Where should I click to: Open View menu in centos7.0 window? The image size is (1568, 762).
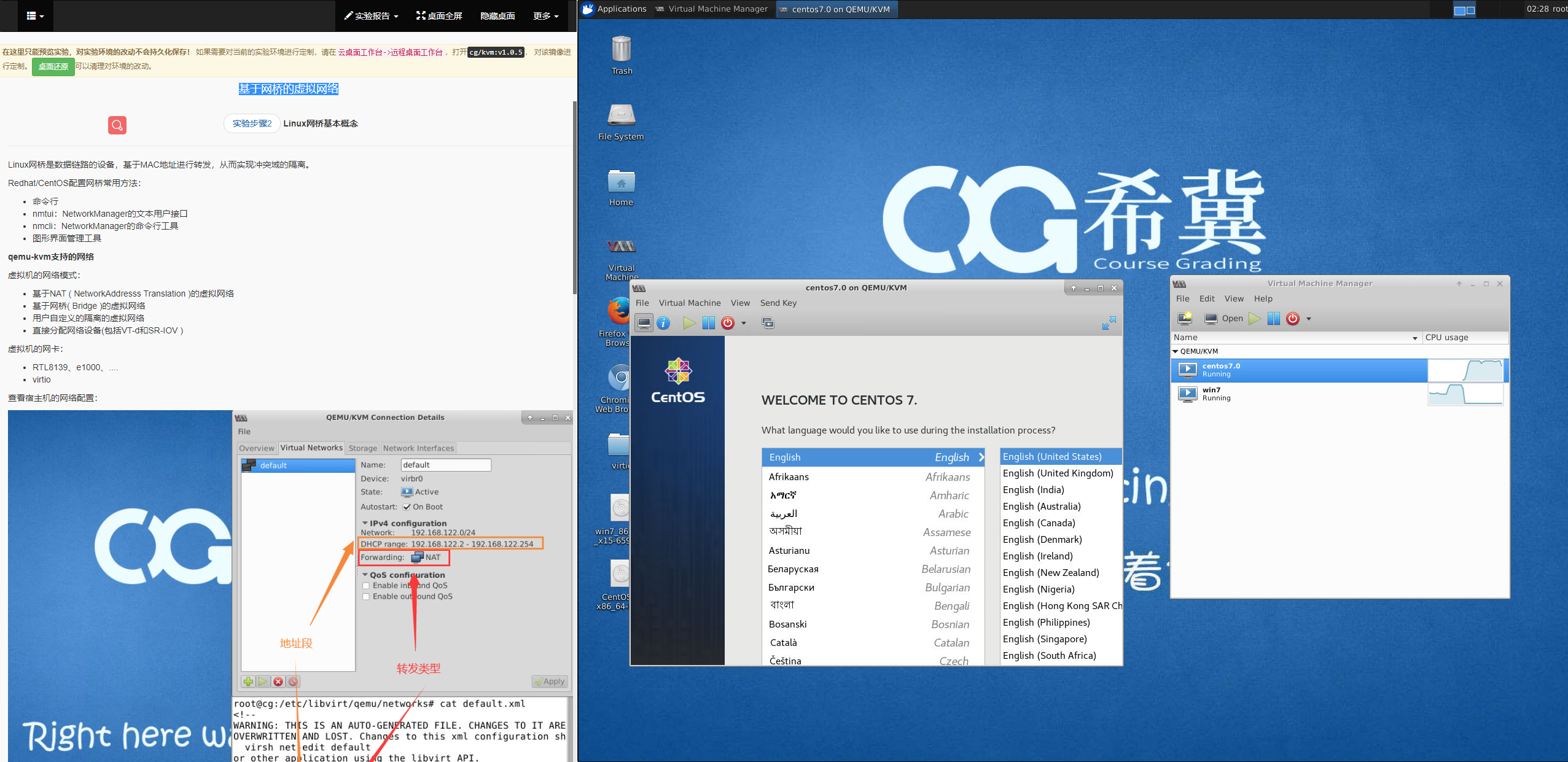(x=740, y=303)
